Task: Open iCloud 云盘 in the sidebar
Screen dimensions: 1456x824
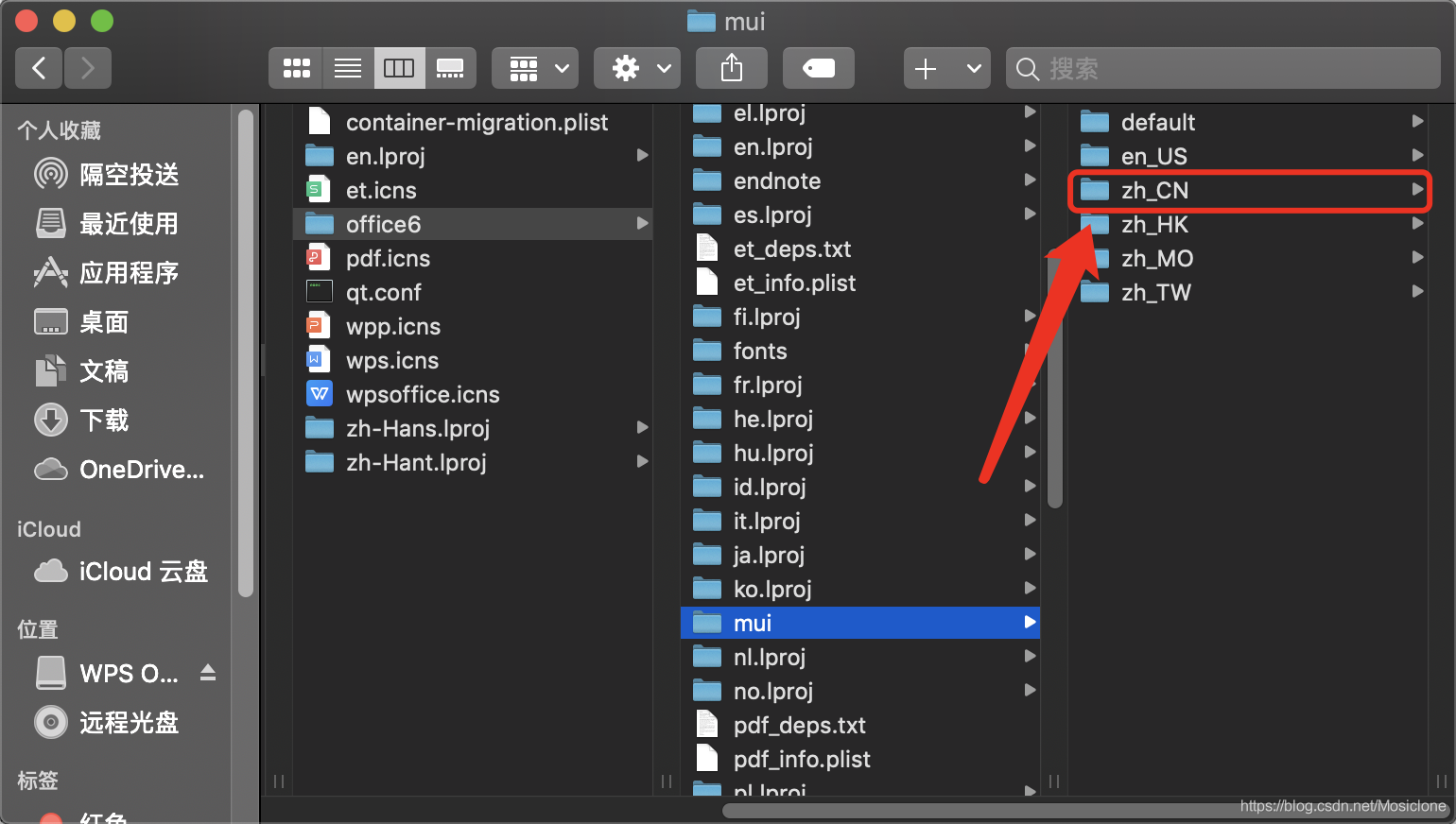Action: pyautogui.click(x=123, y=572)
